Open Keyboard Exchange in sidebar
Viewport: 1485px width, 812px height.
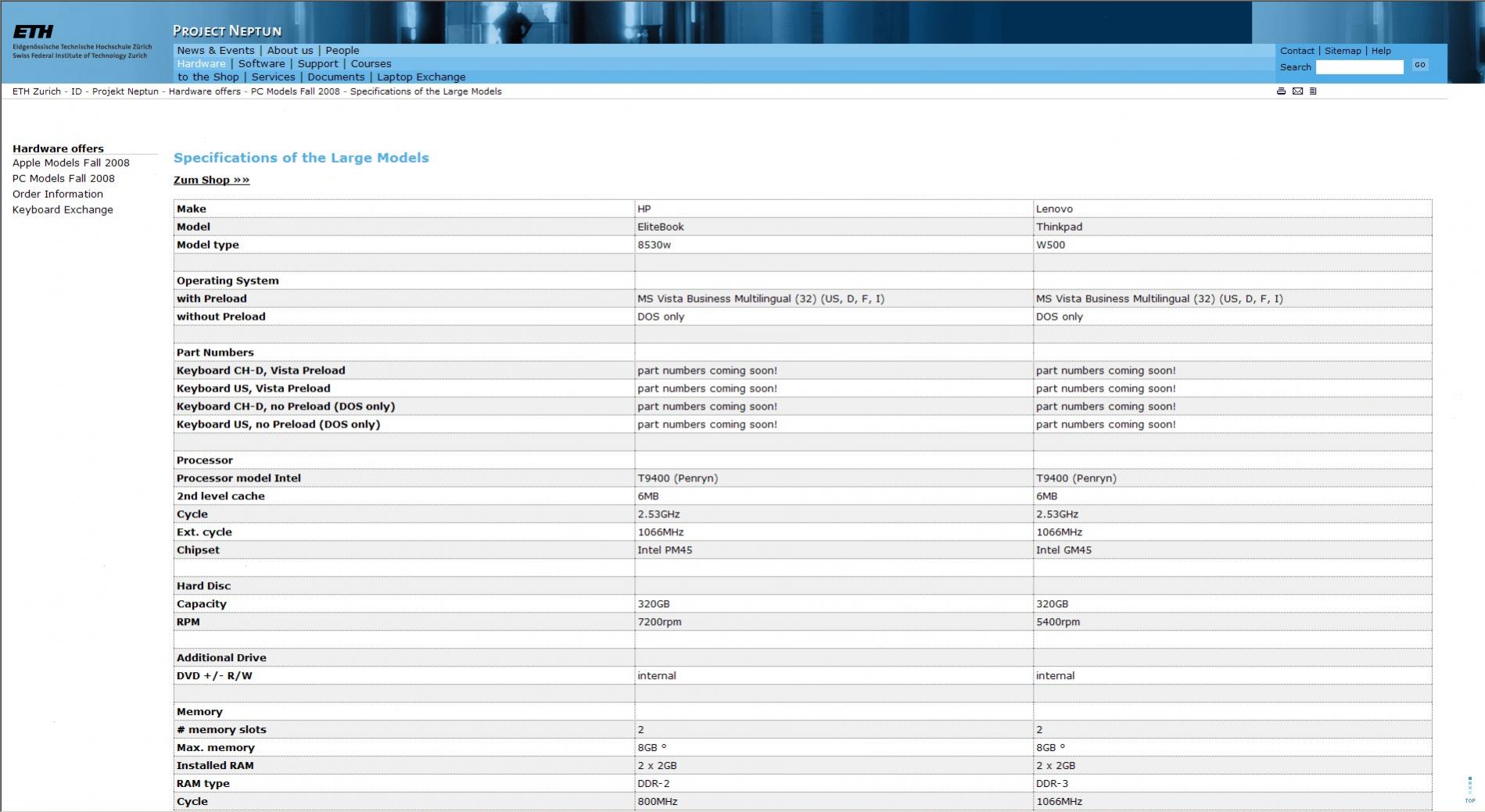(x=63, y=210)
